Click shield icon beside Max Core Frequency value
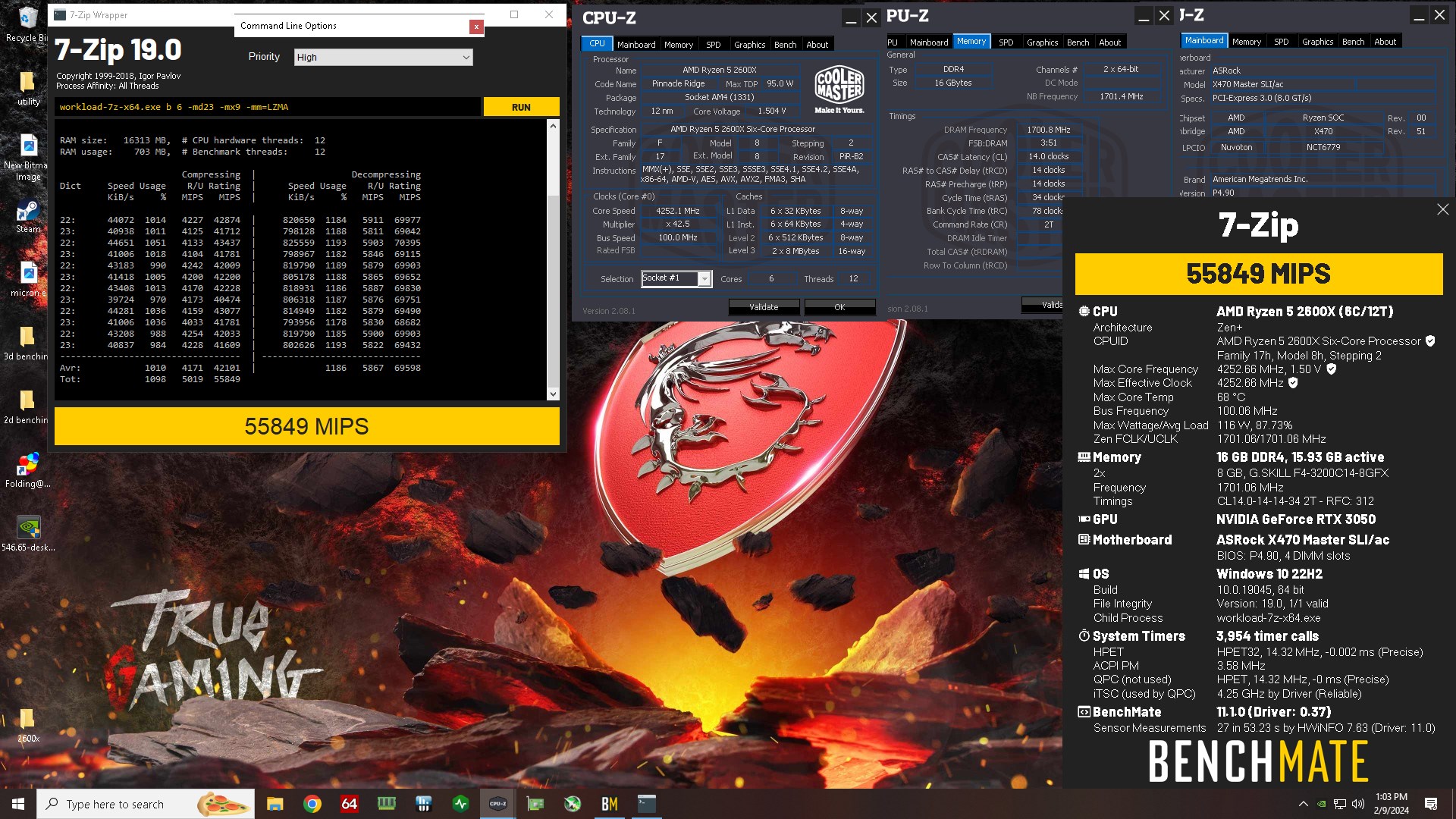1456x819 pixels. tap(1332, 369)
